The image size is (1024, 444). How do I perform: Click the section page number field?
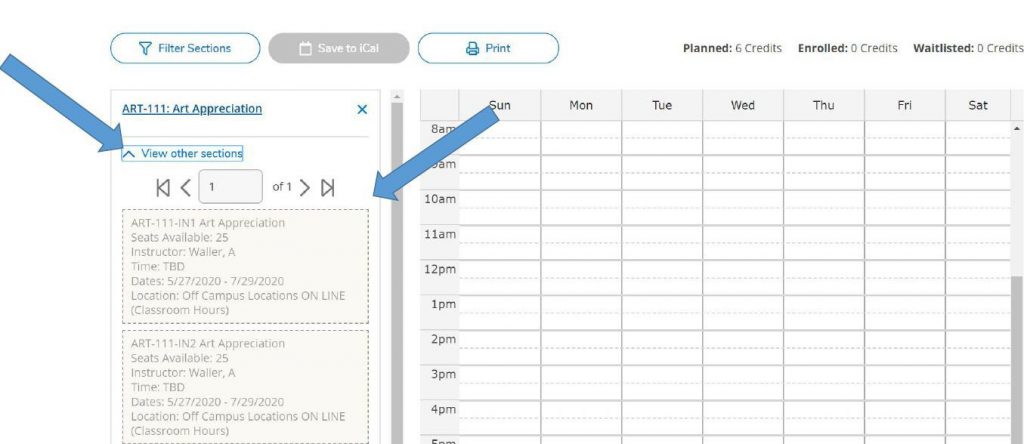click(230, 187)
